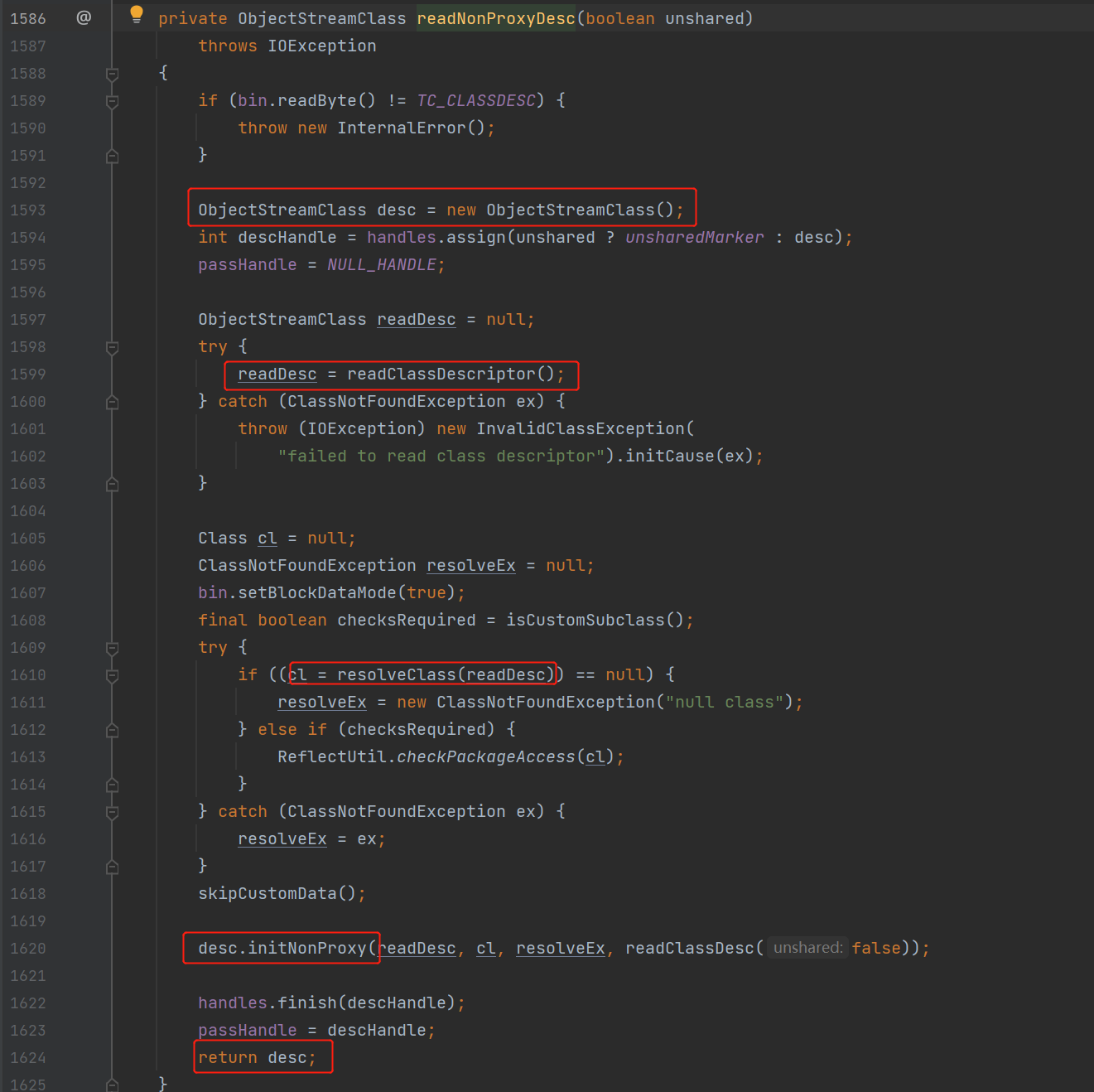Screen dimensions: 1094x1092
Task: Click the fold end marker at line 1614
Action: tap(113, 785)
